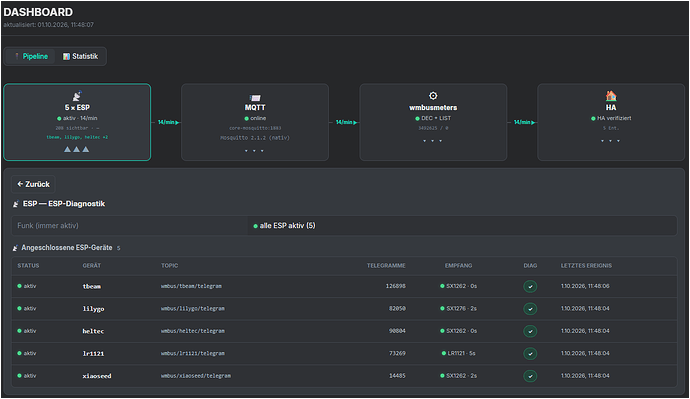The height and width of the screenshot is (399, 690).
Task: Click 'HA verifiziert' status text
Action: coord(611,118)
